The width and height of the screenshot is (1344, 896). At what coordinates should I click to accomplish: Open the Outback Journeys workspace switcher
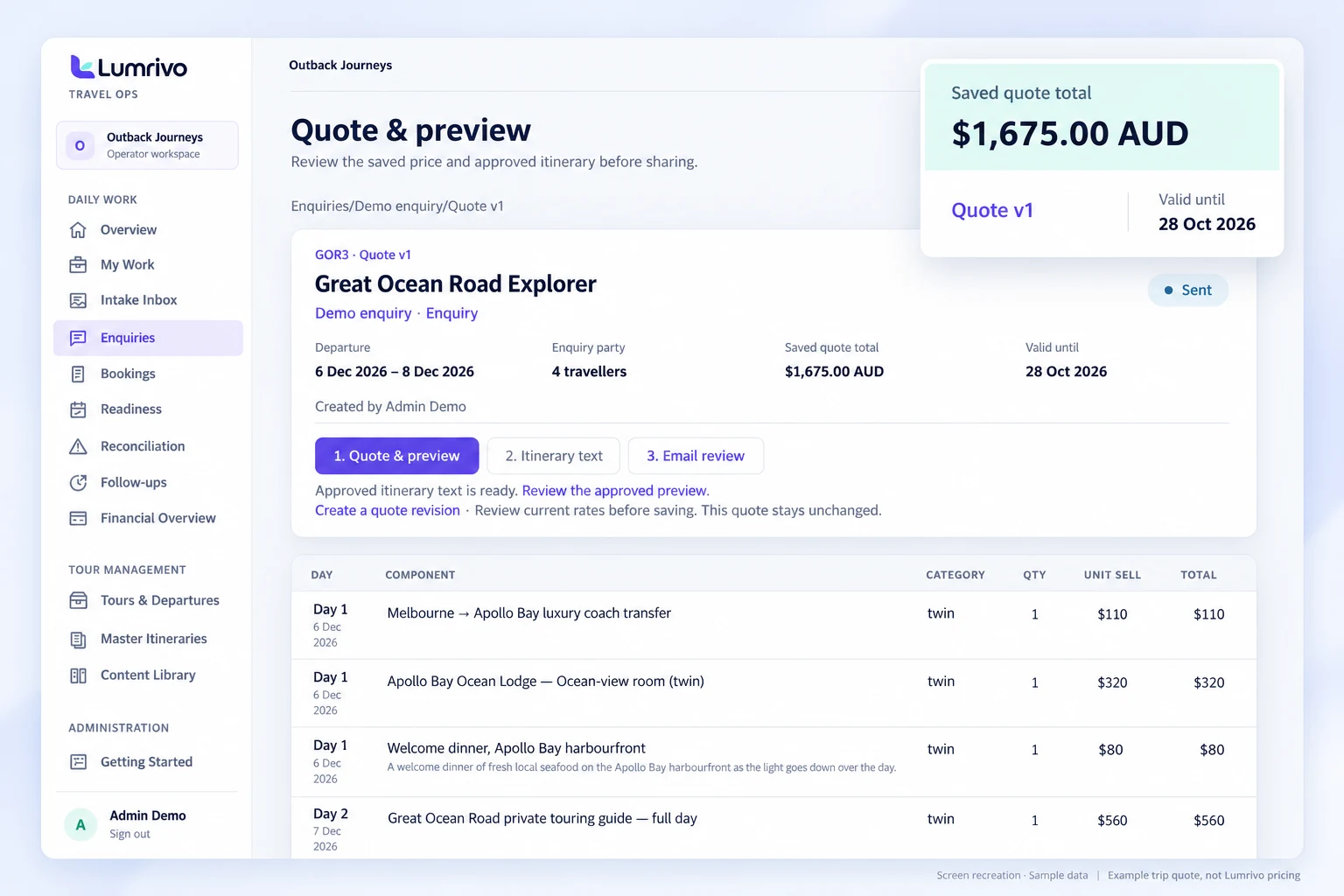[x=147, y=145]
